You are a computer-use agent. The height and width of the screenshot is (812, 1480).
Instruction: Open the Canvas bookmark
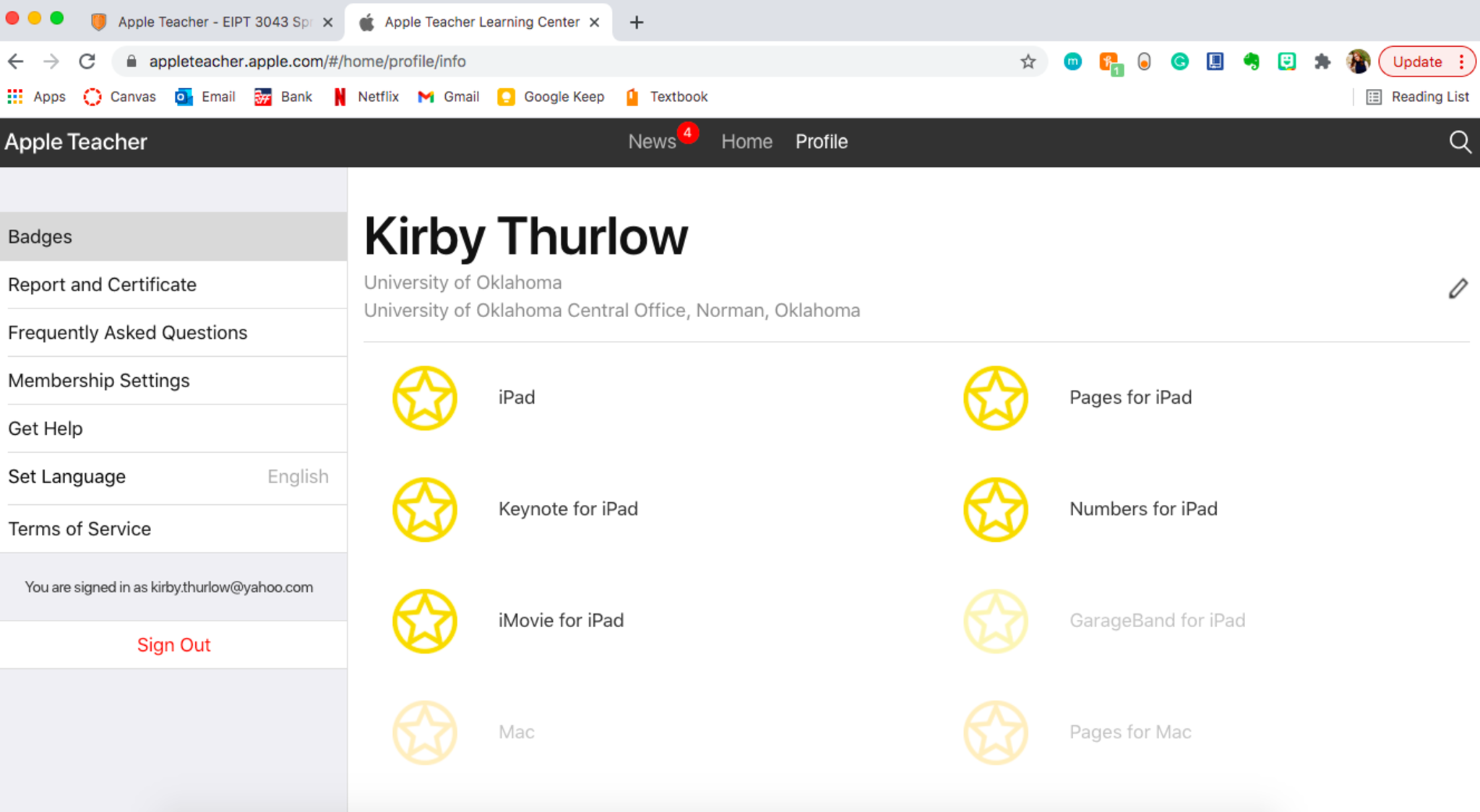point(120,97)
